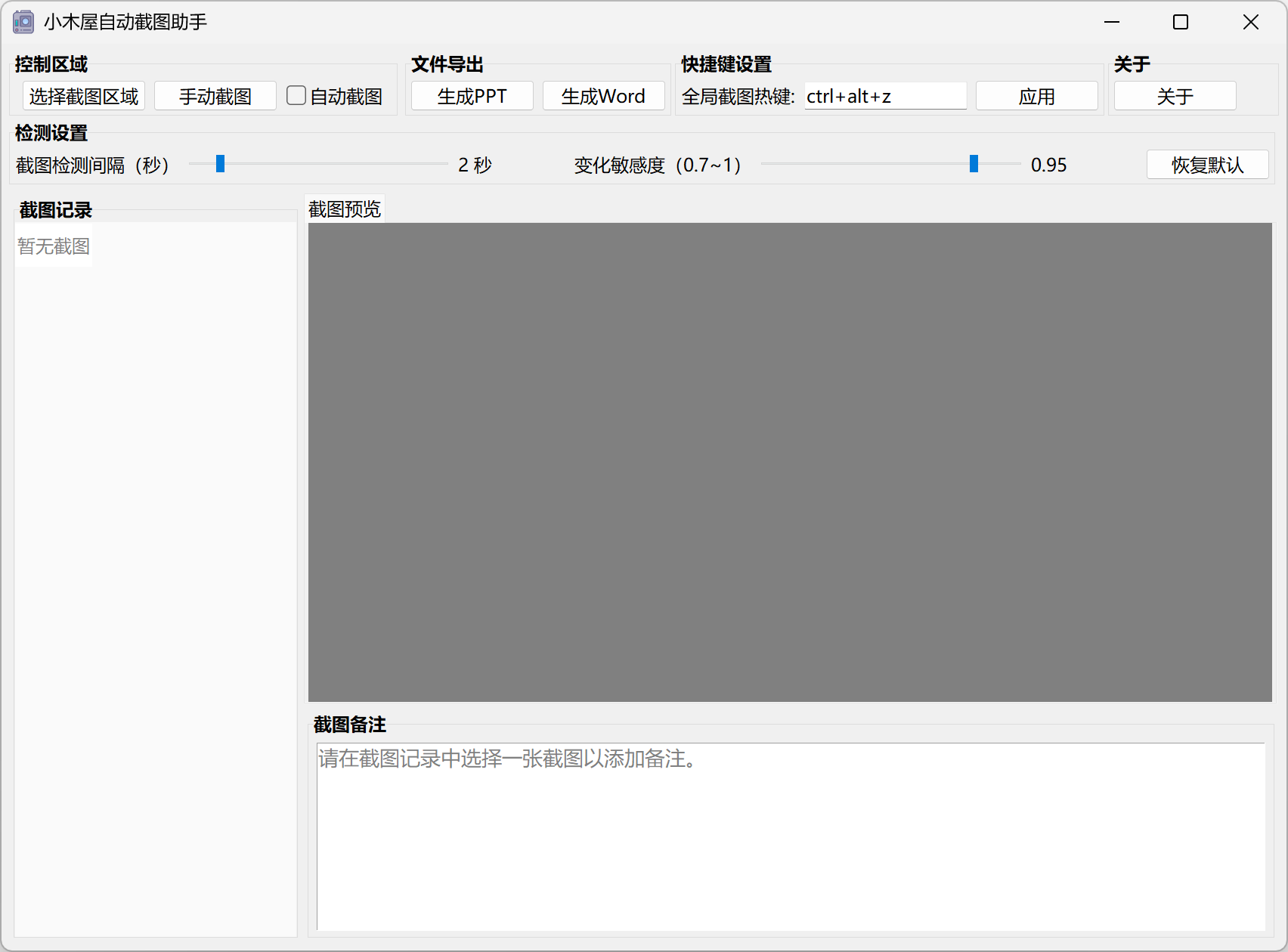Close the 小木屋自动截图助手 window
The image size is (1288, 952).
click(1250, 22)
